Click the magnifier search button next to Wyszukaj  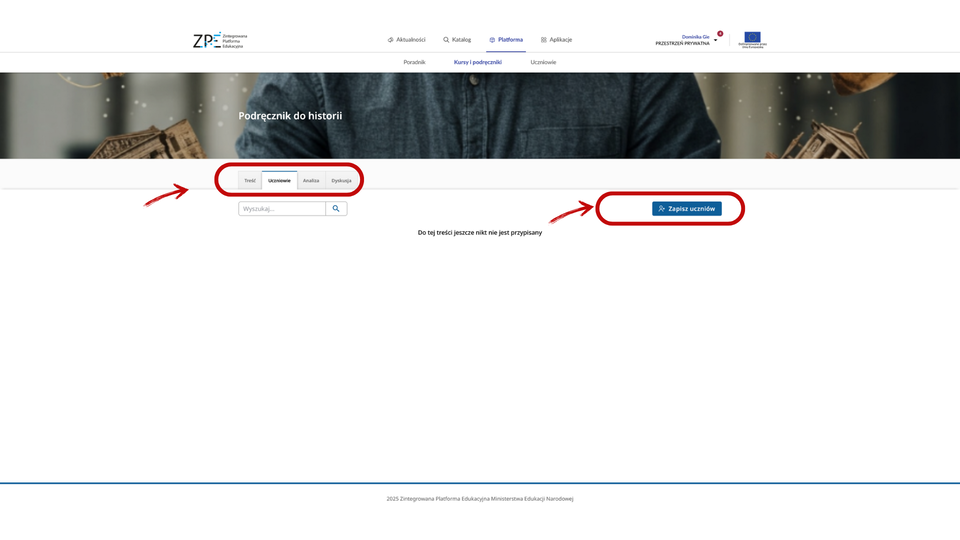click(x=336, y=209)
